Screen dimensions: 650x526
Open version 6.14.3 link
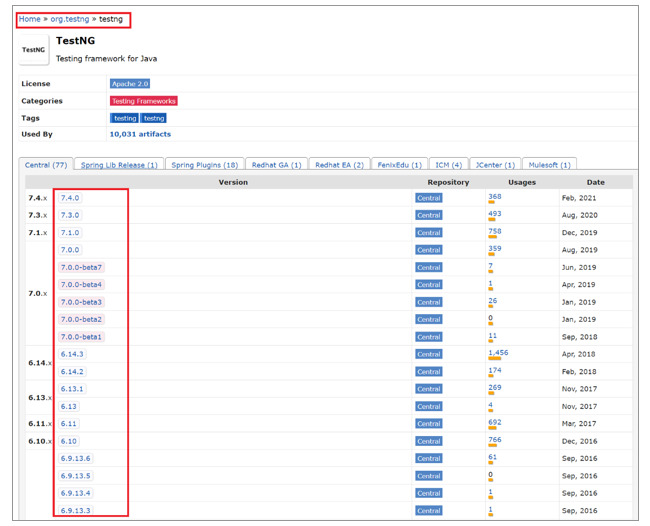click(72, 354)
